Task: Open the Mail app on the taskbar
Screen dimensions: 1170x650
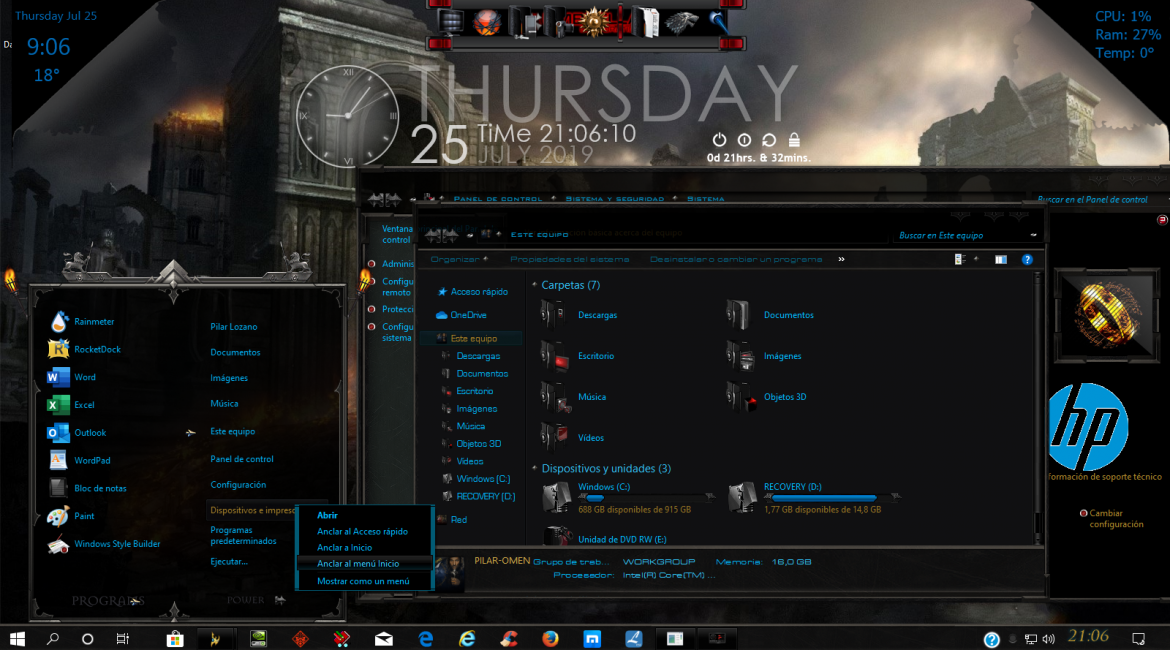Action: click(x=384, y=639)
